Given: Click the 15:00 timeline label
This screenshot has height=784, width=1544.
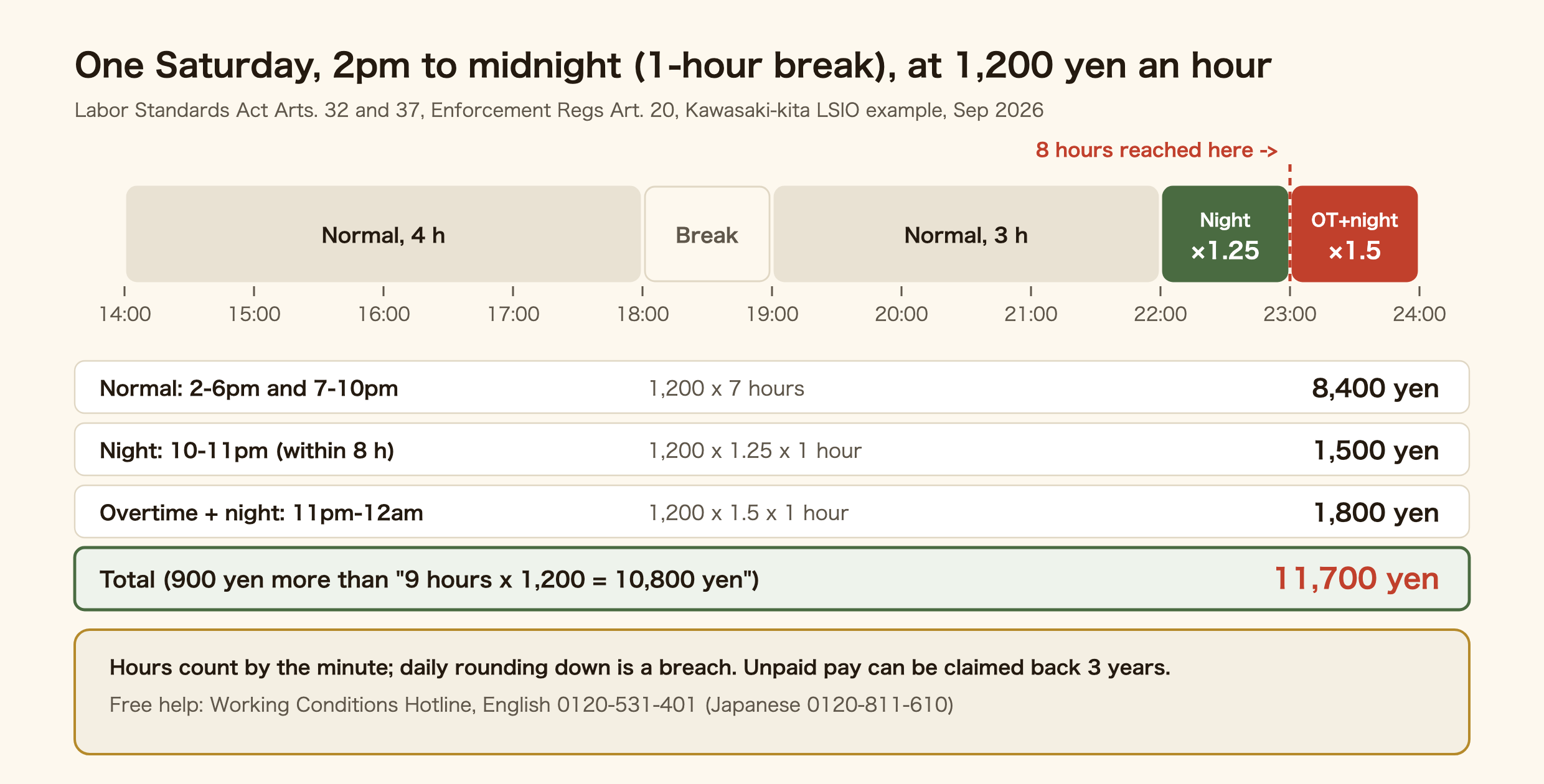Looking at the screenshot, I should tap(254, 314).
